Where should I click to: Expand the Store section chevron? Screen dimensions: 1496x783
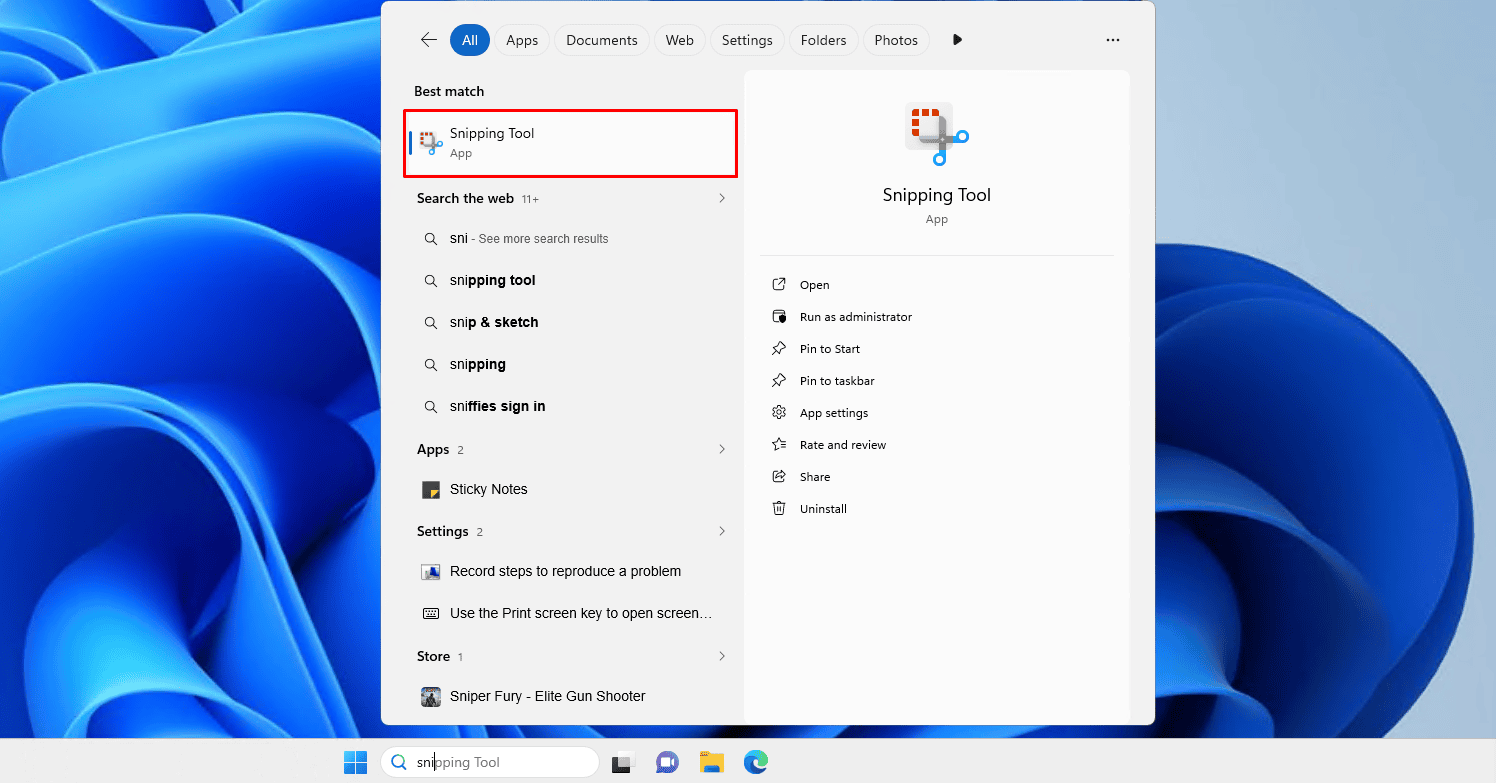[x=722, y=656]
